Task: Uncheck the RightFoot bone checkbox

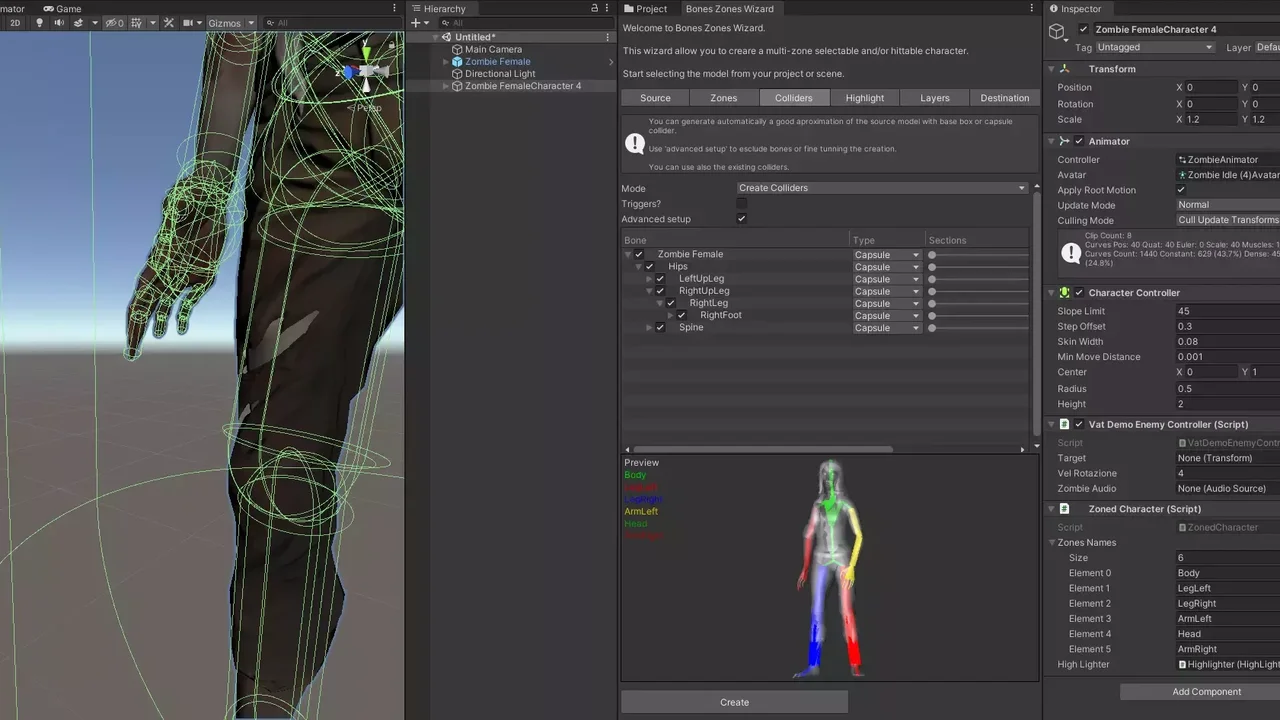Action: 682,316
